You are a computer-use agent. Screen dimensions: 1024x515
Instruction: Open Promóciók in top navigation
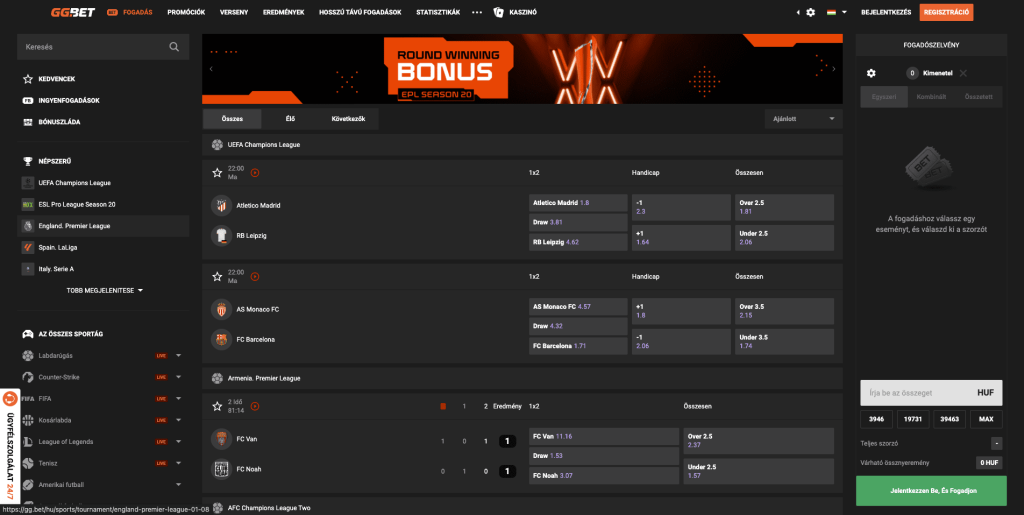point(186,13)
